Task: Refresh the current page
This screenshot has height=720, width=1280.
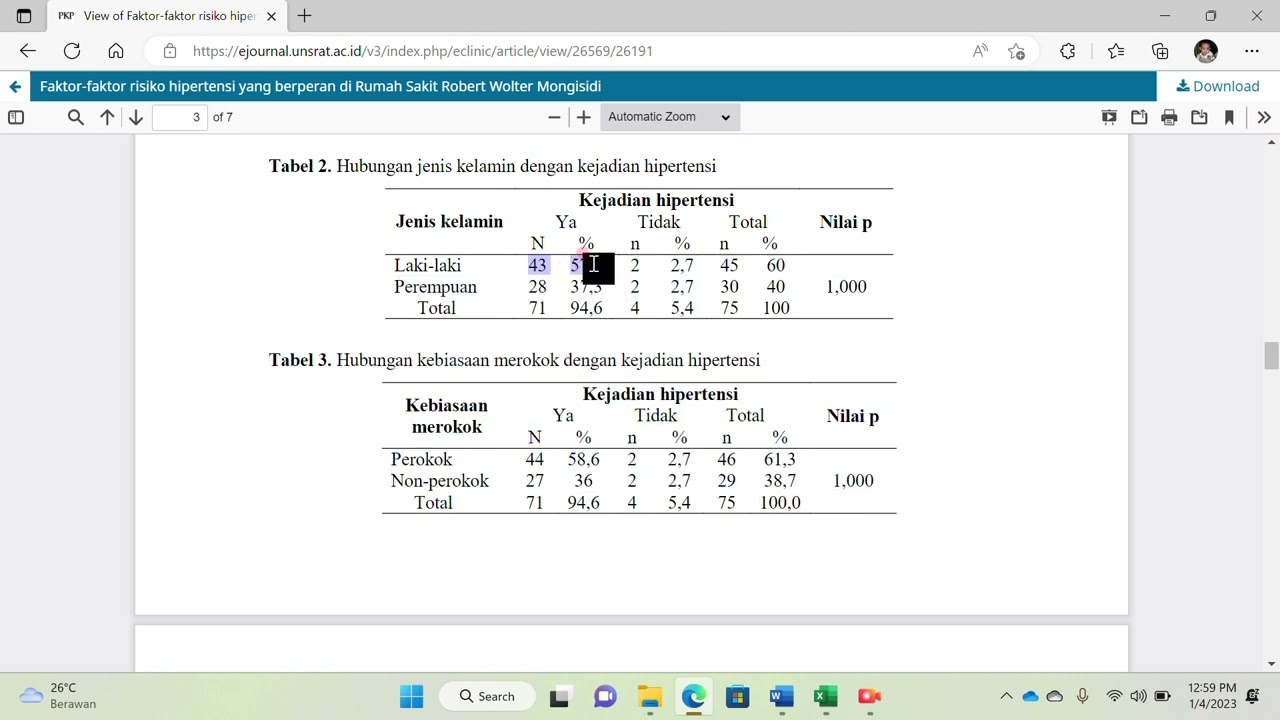Action: pyautogui.click(x=72, y=51)
